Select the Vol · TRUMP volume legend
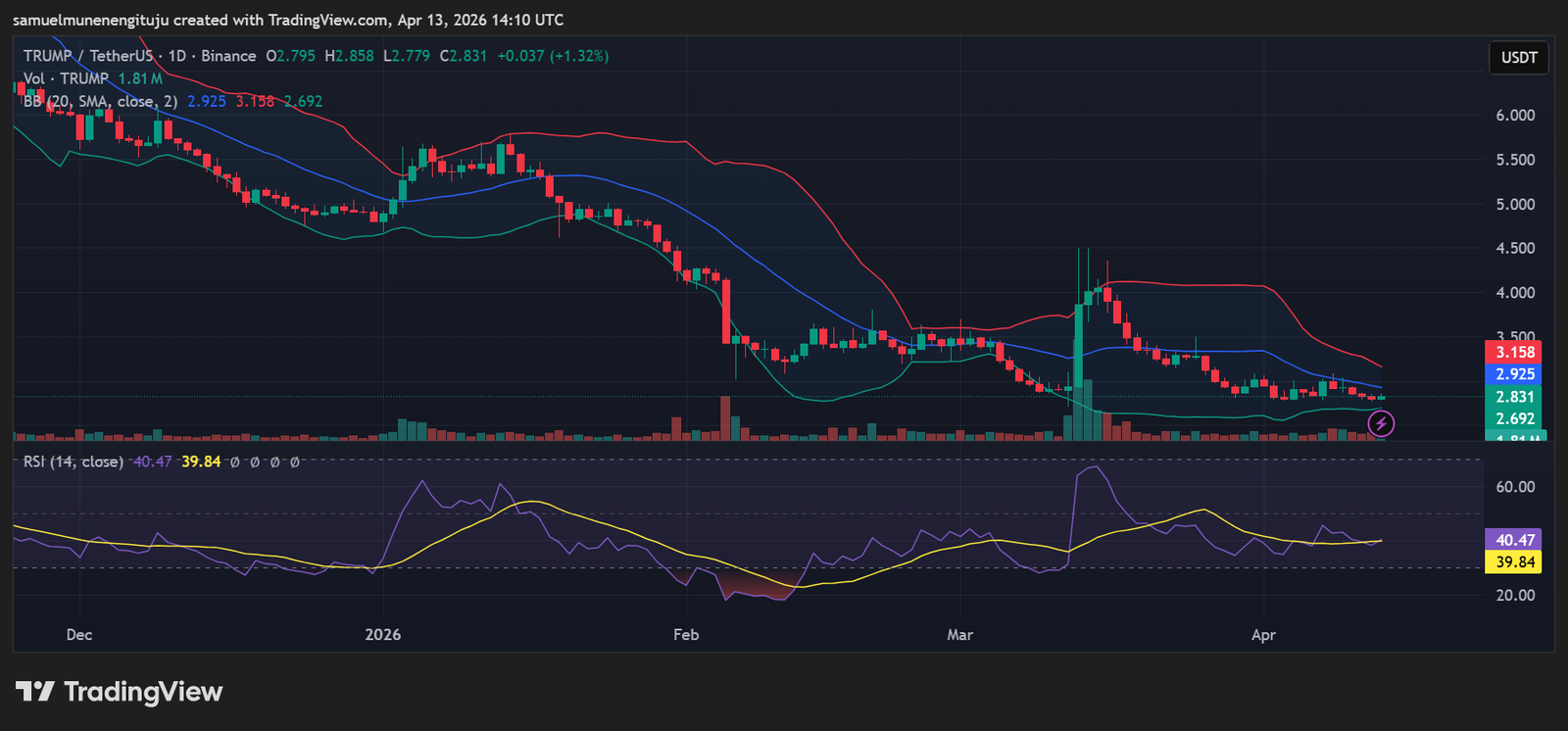The image size is (1568, 731). pyautogui.click(x=66, y=78)
